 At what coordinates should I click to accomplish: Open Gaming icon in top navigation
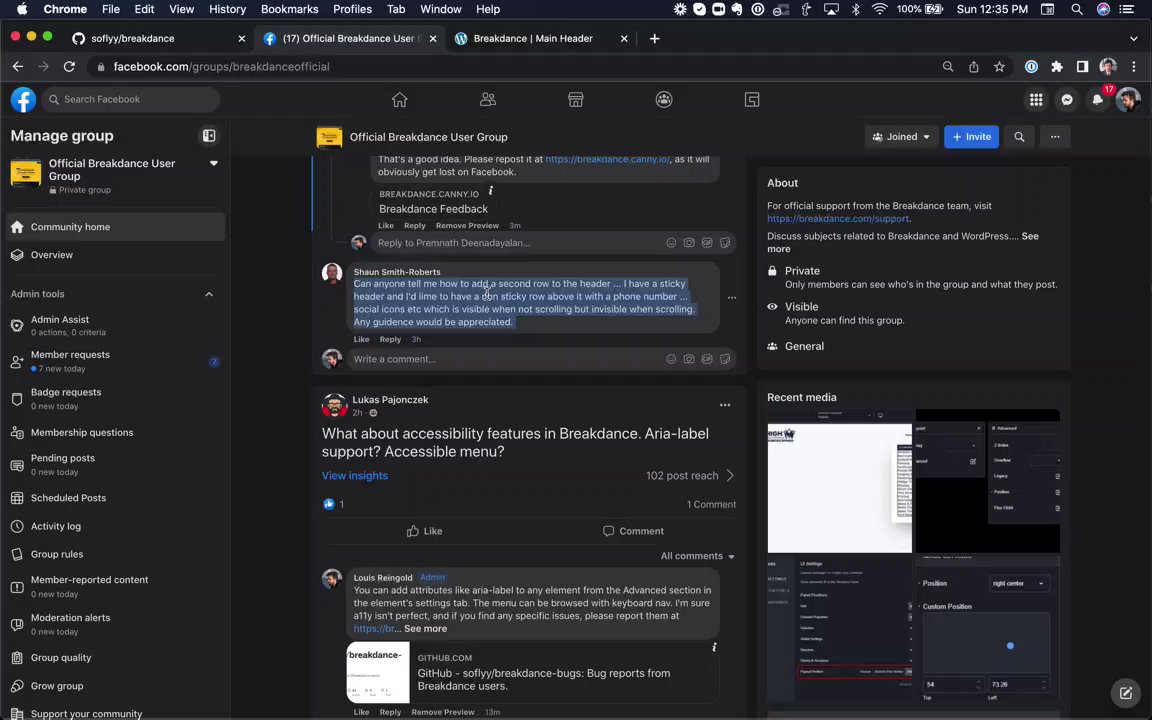click(752, 99)
